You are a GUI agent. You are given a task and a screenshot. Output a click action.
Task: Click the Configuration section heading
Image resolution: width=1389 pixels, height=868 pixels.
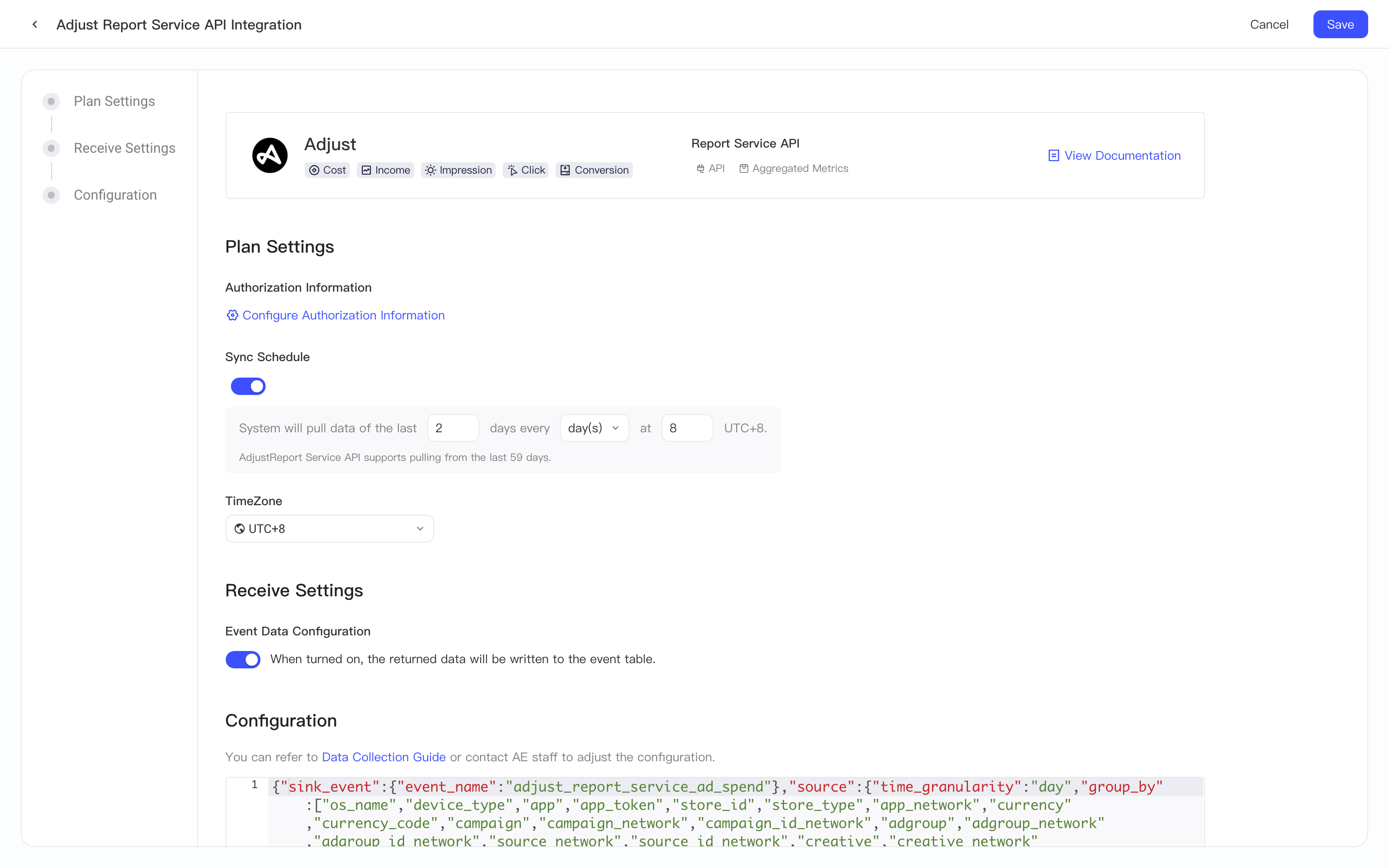click(x=281, y=721)
